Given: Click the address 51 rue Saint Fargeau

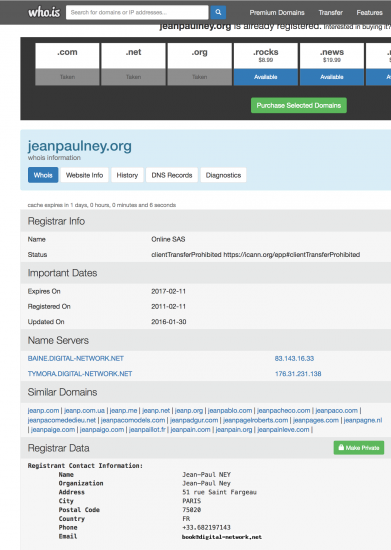Looking at the screenshot, I should [219, 492].
